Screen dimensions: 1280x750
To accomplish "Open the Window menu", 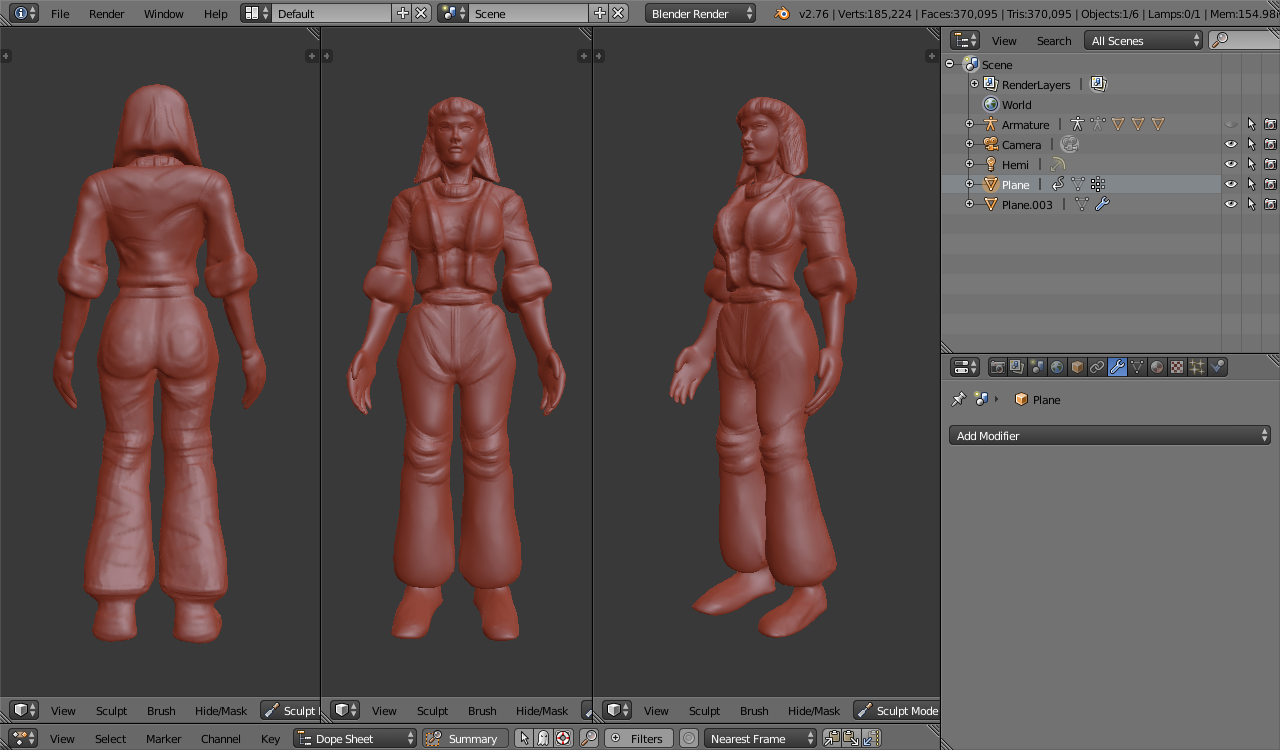I will click(163, 13).
